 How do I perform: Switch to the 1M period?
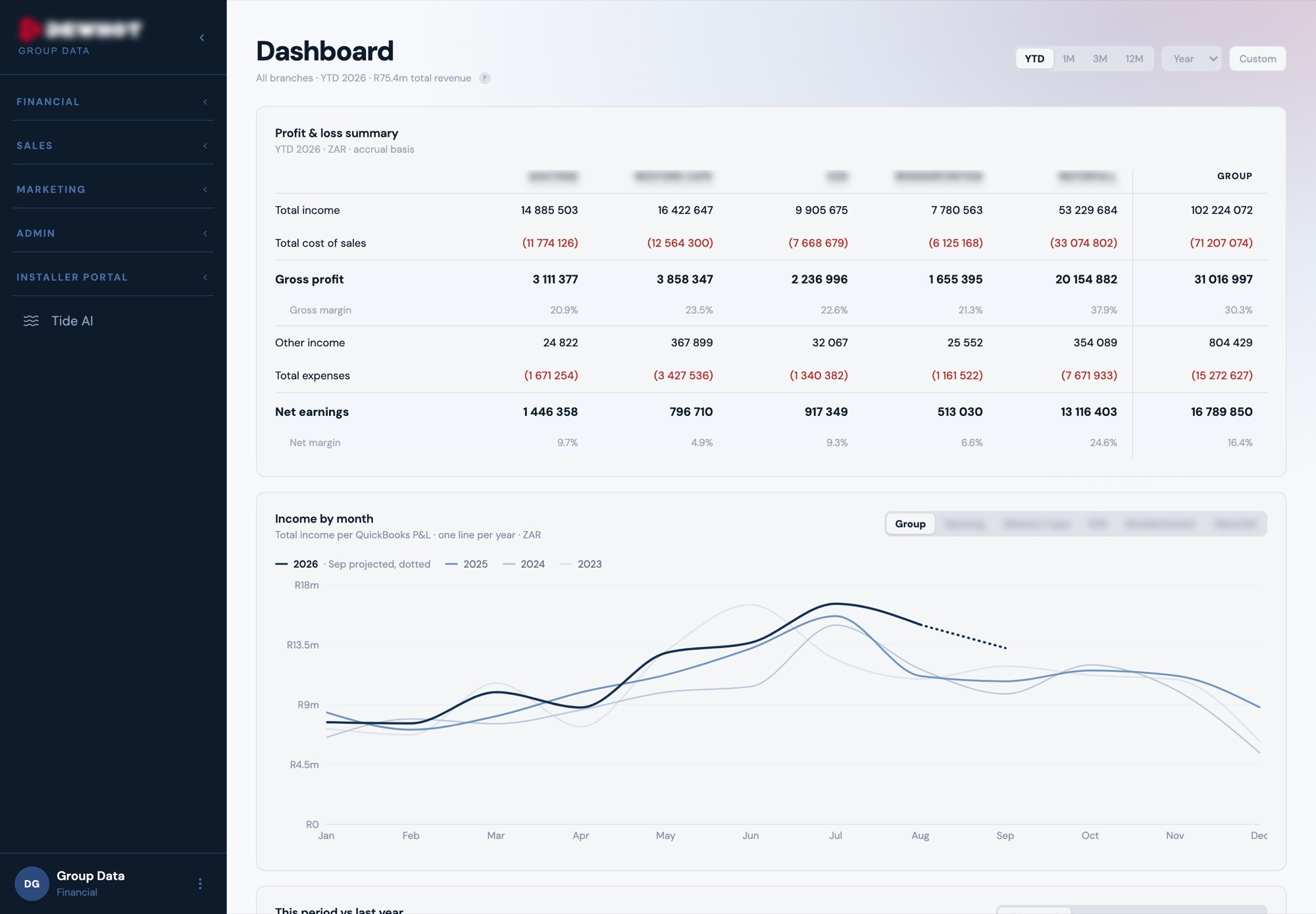1069,59
